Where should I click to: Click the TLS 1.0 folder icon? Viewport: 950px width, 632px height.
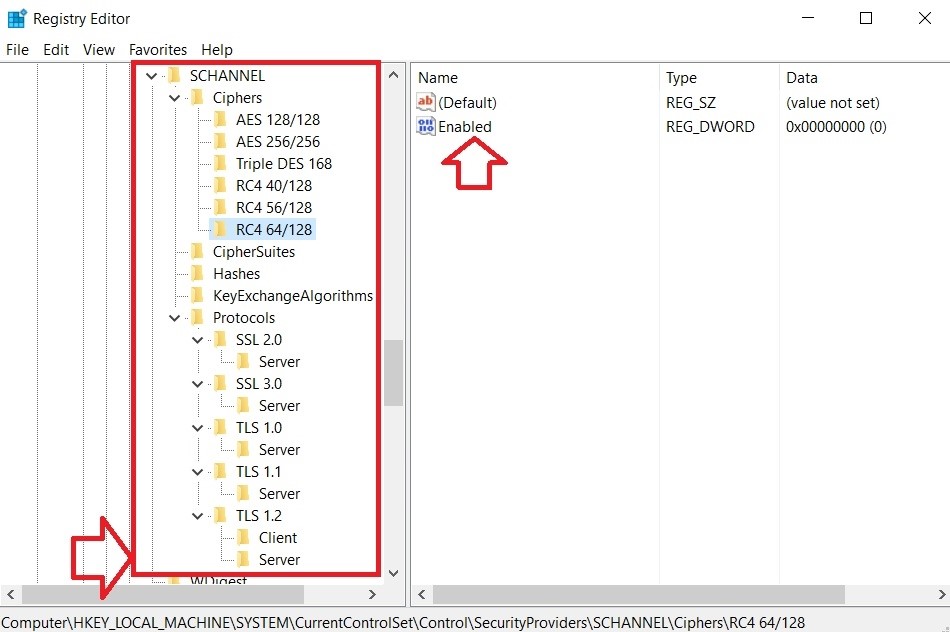pyautogui.click(x=221, y=427)
